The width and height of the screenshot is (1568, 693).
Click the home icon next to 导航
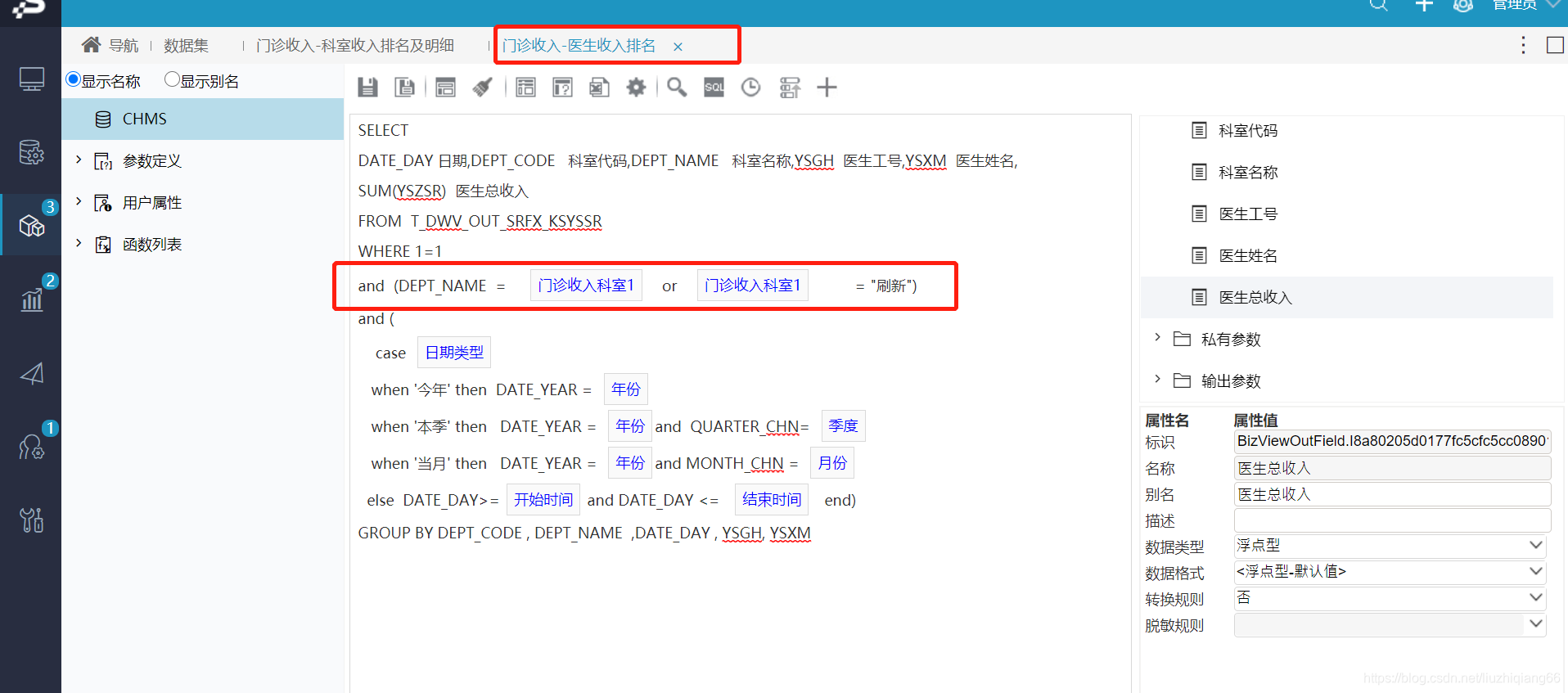pyautogui.click(x=91, y=44)
